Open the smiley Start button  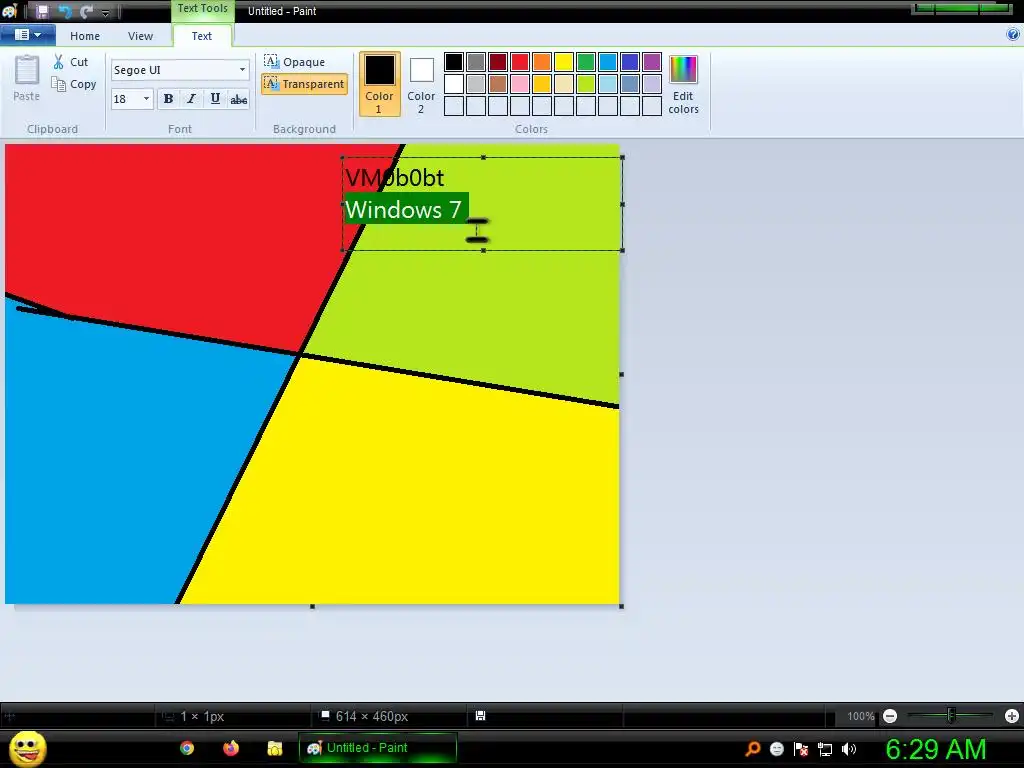click(x=28, y=748)
